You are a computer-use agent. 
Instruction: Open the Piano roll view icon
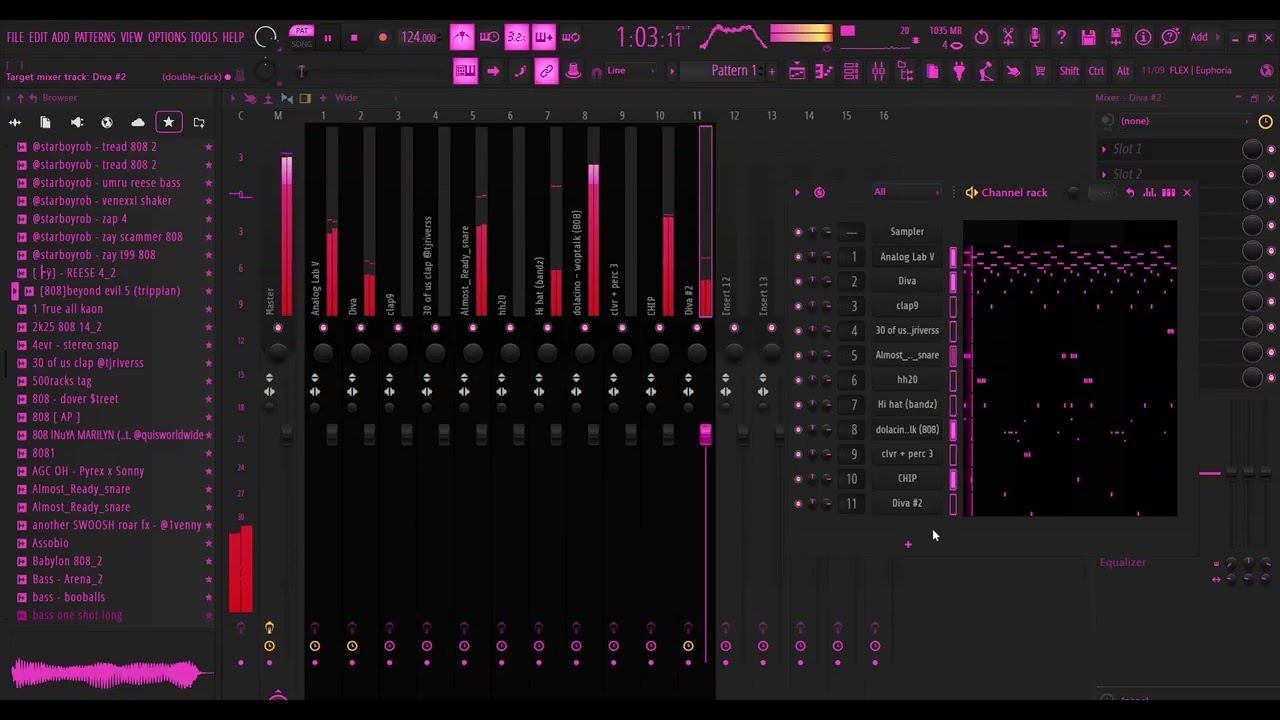pos(824,71)
